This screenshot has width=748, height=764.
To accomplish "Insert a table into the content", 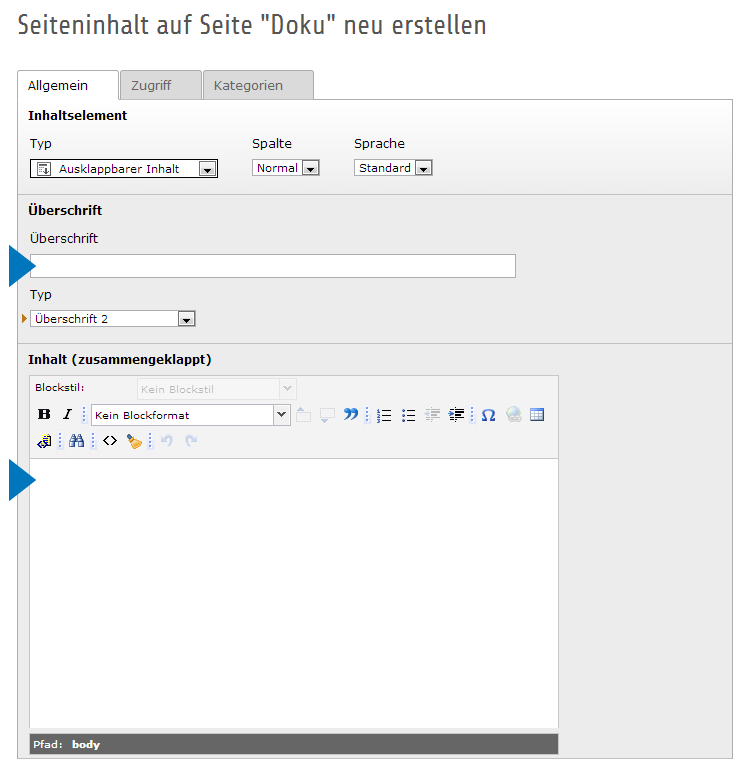I will point(537,415).
